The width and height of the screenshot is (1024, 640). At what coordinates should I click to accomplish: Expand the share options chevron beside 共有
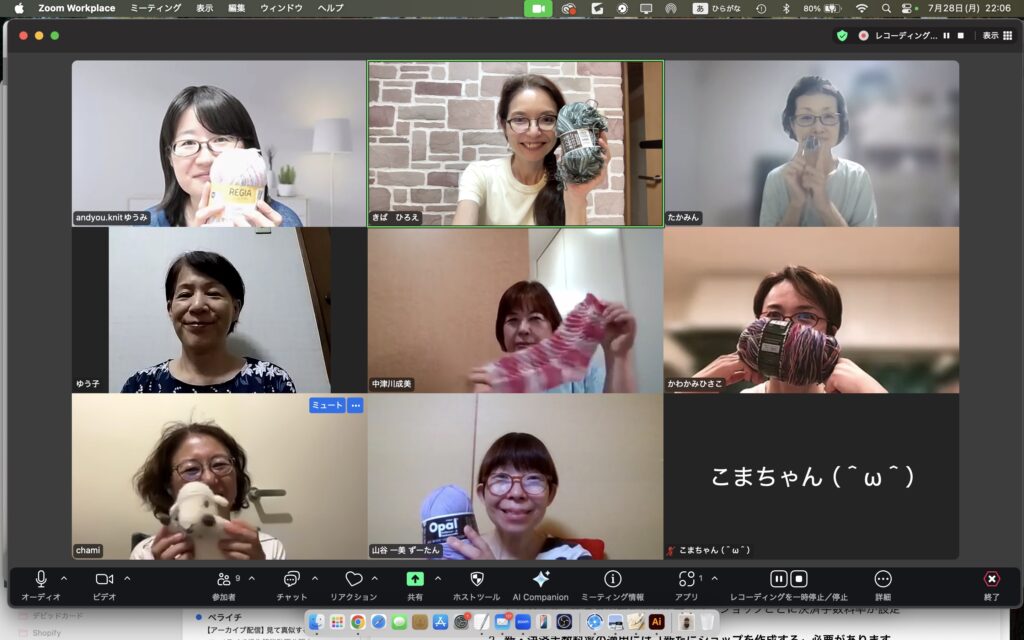[437, 578]
